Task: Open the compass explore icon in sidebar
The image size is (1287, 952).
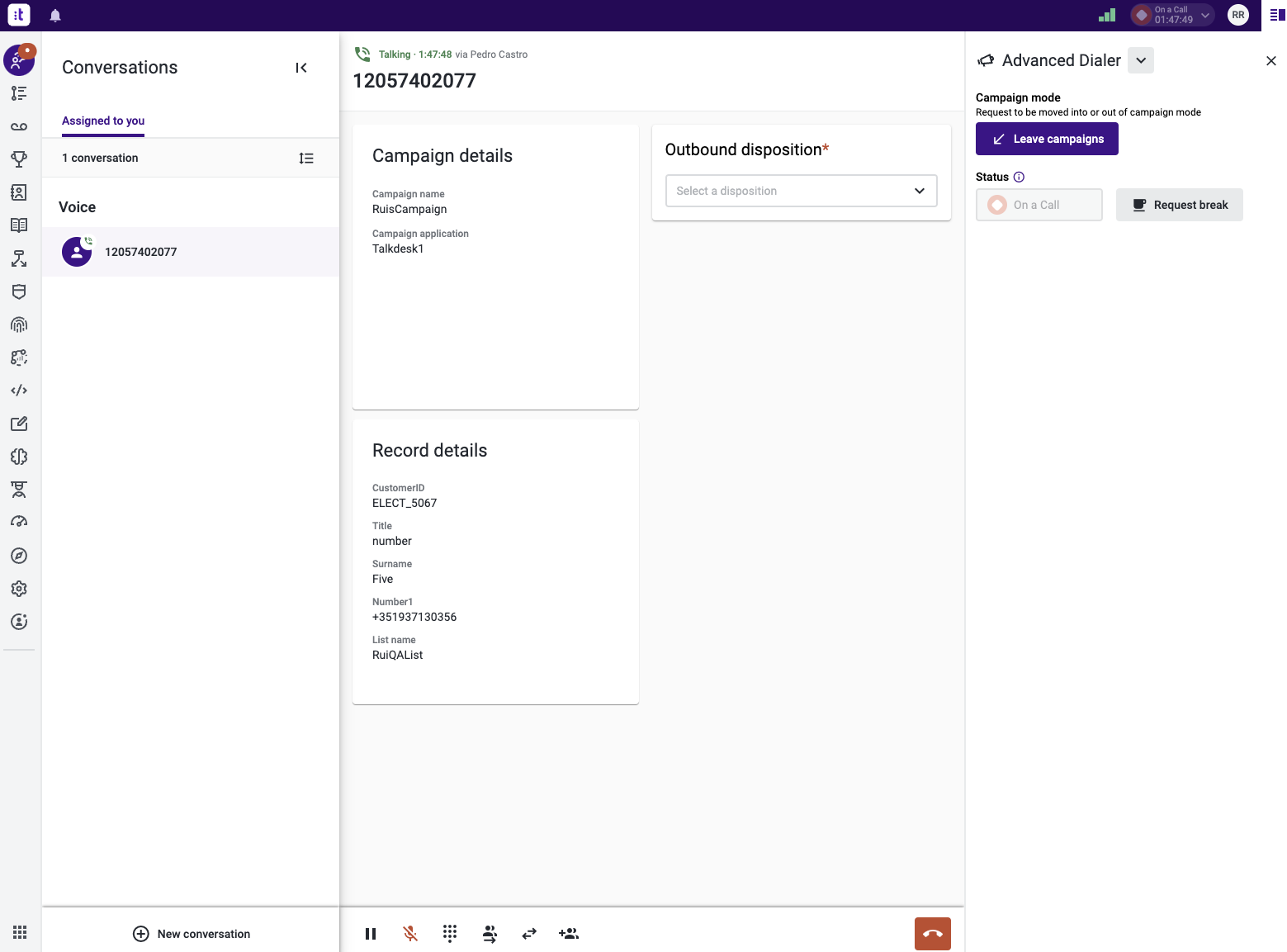Action: click(x=19, y=556)
